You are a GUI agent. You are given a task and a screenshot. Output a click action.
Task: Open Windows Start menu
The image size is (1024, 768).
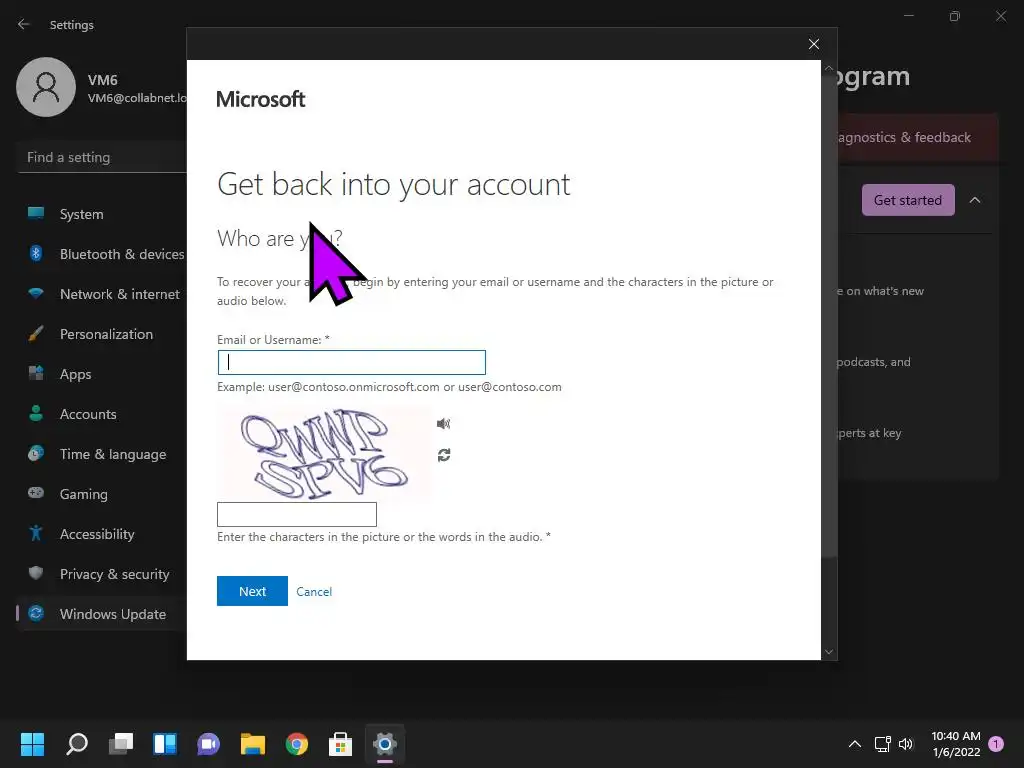tap(32, 743)
